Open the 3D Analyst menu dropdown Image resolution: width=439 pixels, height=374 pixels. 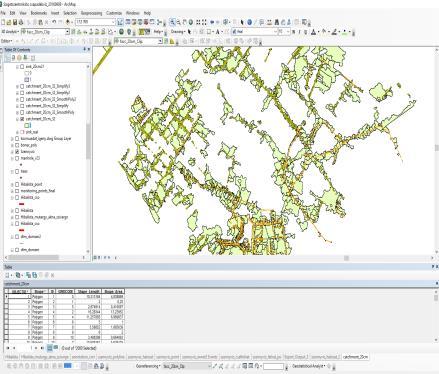(10, 32)
